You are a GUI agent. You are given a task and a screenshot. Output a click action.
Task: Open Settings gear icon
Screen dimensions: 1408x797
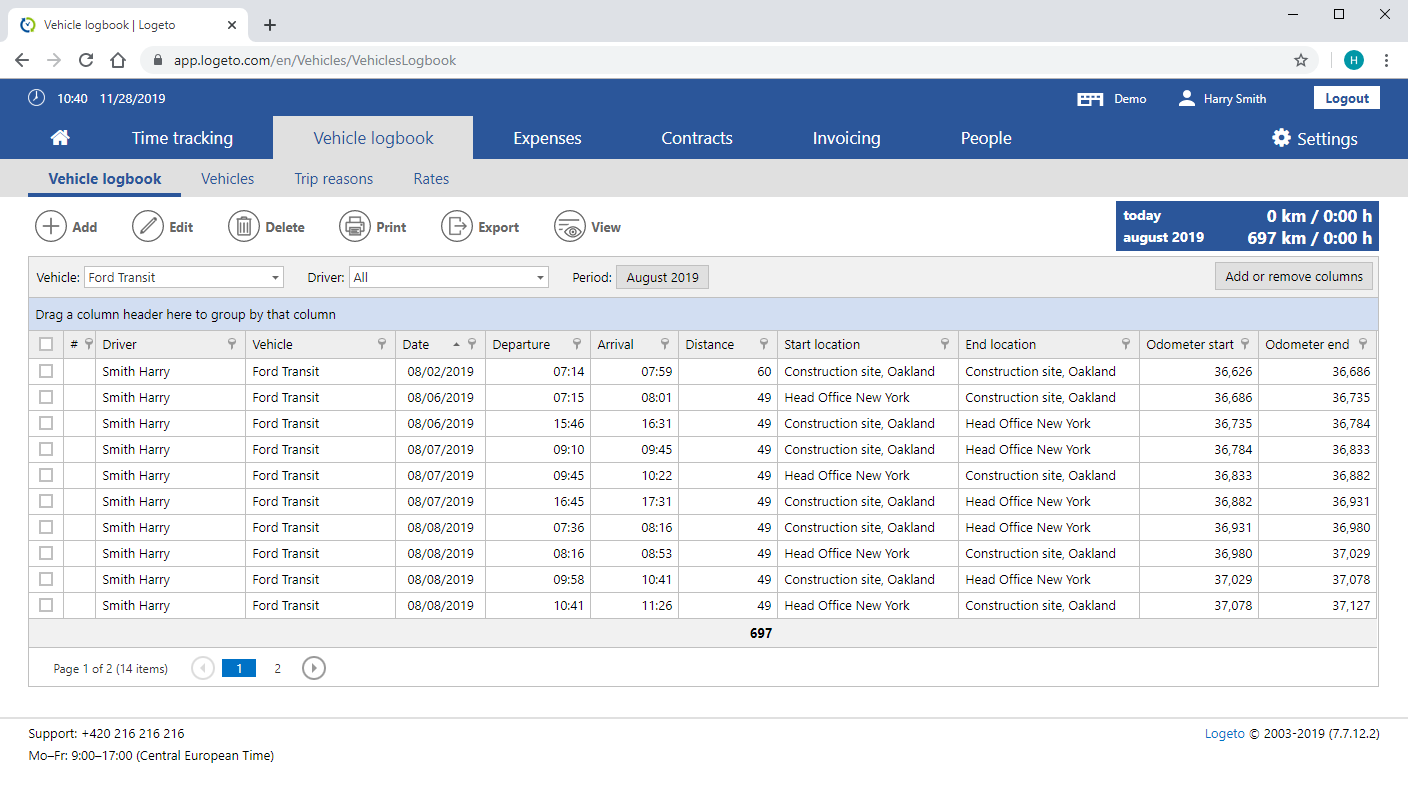pyautogui.click(x=1281, y=138)
